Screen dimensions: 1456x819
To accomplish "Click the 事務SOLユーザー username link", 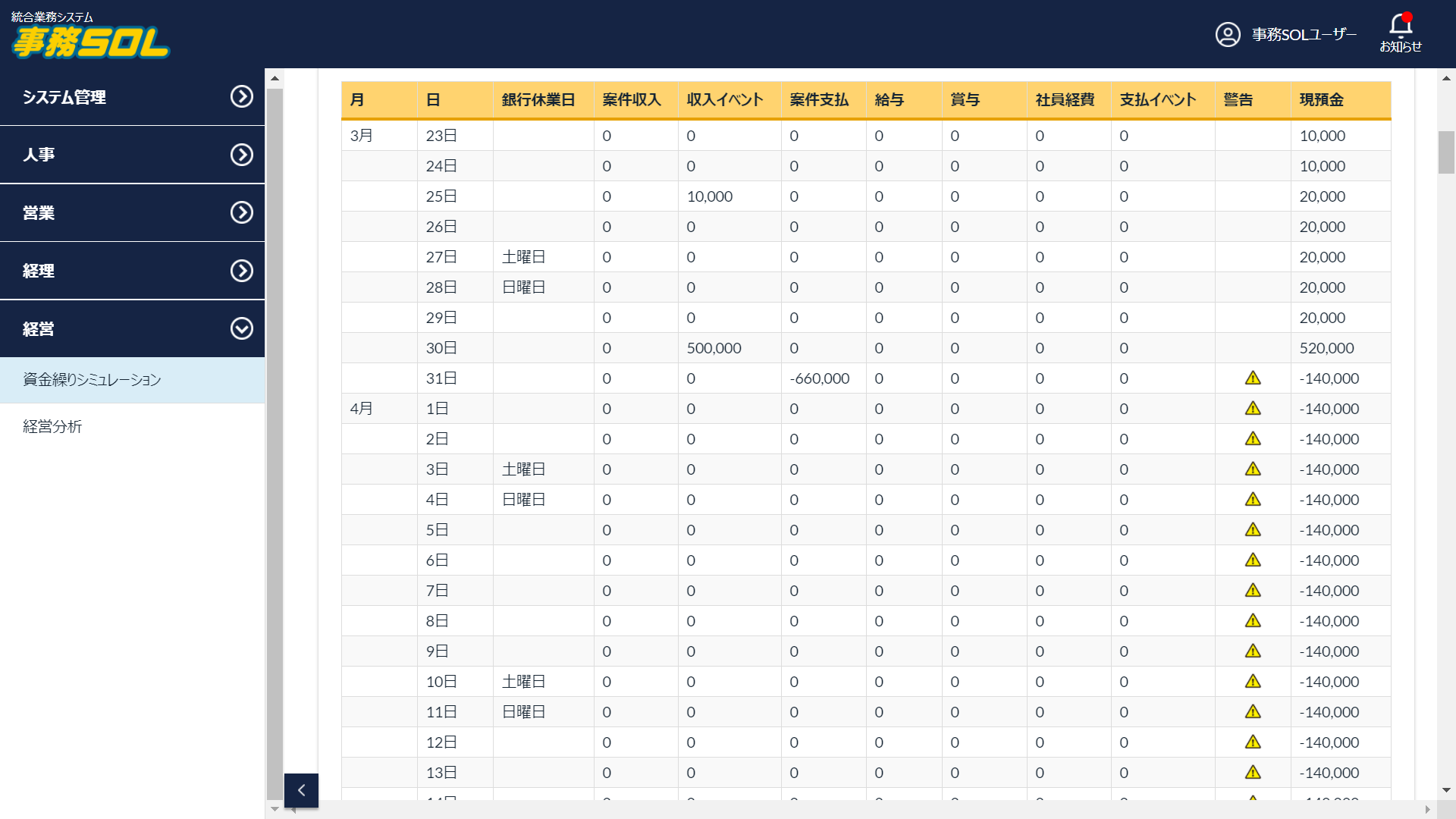I will tap(1304, 34).
